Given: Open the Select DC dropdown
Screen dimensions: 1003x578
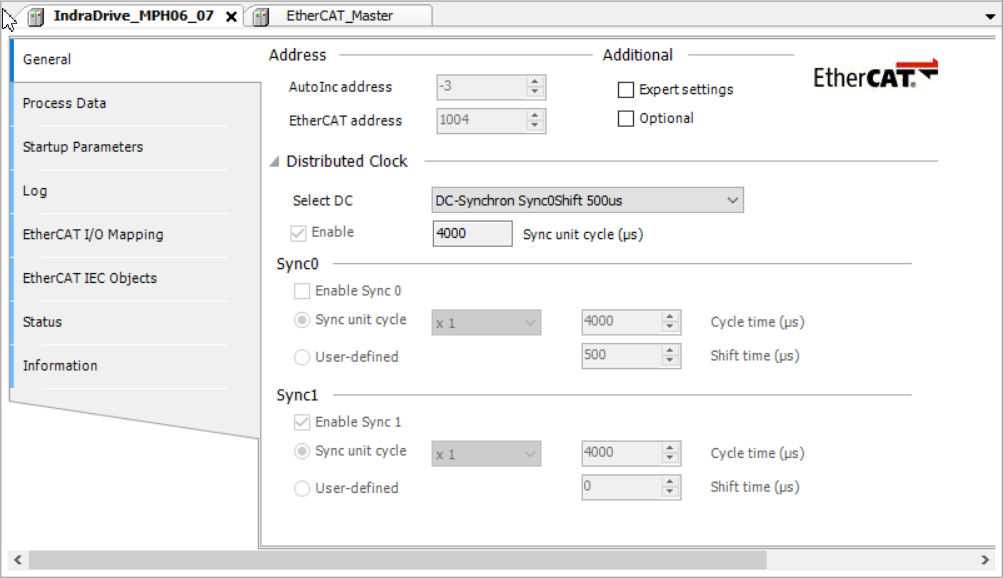Looking at the screenshot, I should pos(733,200).
